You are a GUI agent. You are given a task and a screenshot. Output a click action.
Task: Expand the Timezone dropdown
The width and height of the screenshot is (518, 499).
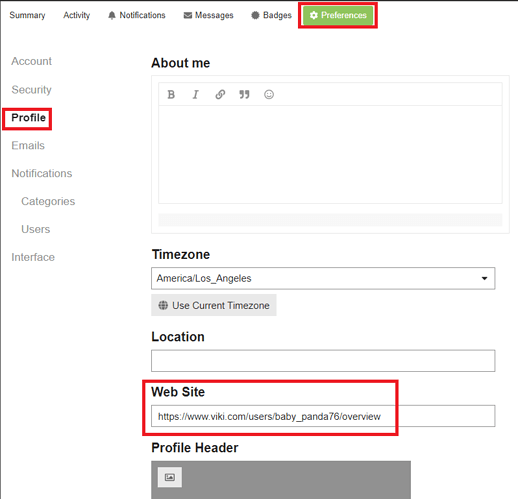(x=323, y=278)
